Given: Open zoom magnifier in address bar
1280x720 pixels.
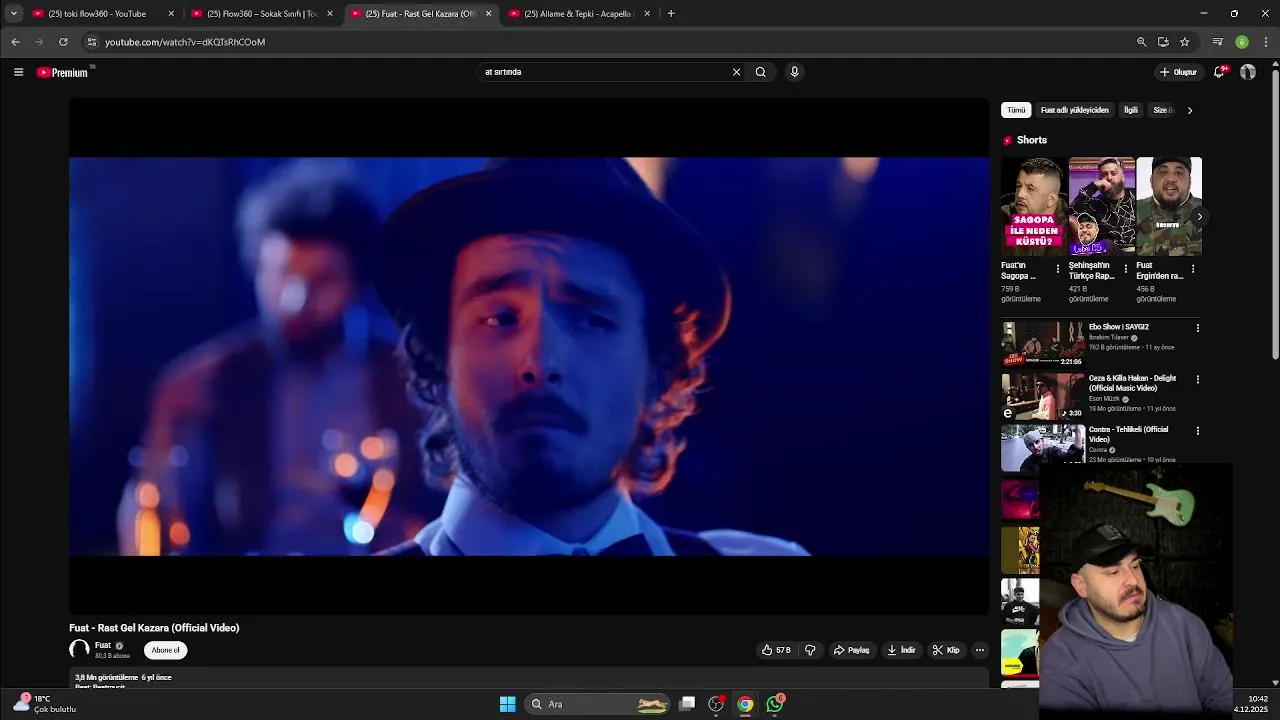Looking at the screenshot, I should pos(1141,42).
